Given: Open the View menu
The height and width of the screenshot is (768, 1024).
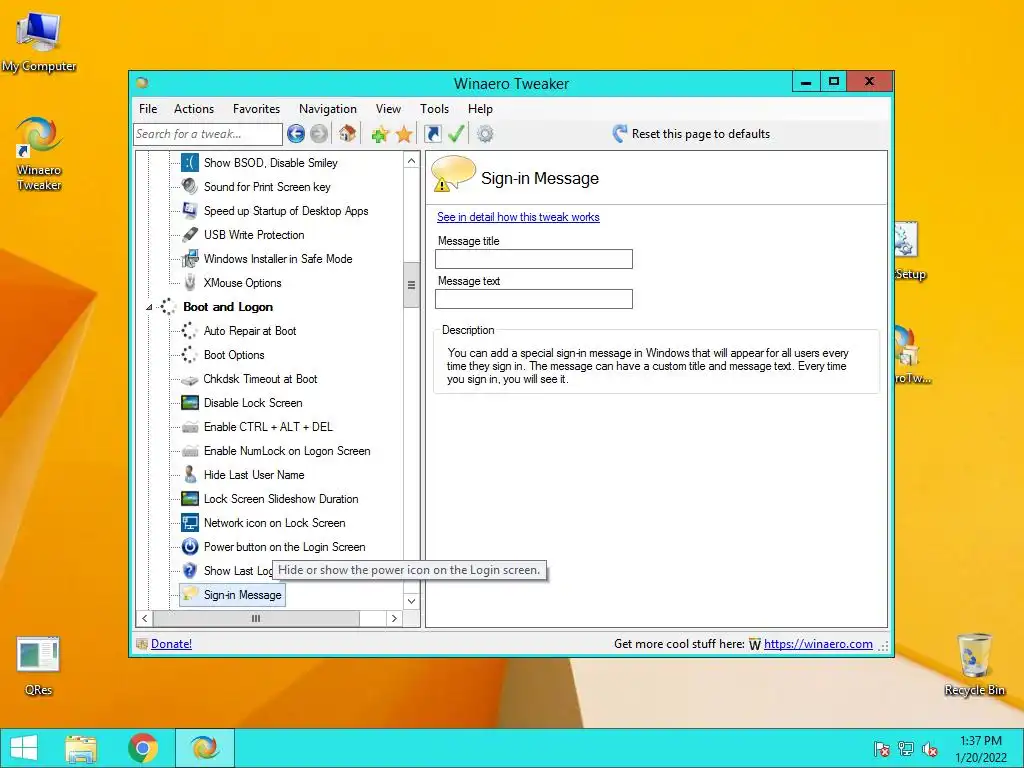Looking at the screenshot, I should [x=388, y=109].
